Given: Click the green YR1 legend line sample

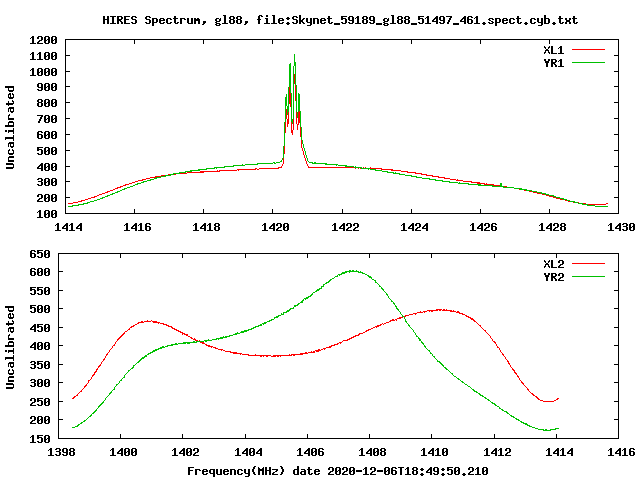Looking at the screenshot, I should click(588, 63).
